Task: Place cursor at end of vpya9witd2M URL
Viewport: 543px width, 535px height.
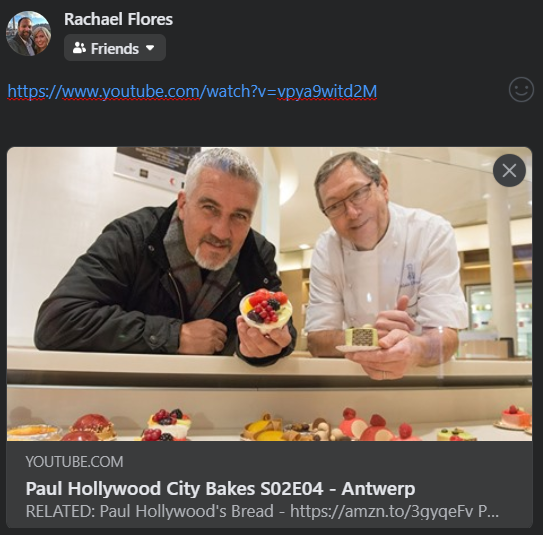Action: click(377, 91)
